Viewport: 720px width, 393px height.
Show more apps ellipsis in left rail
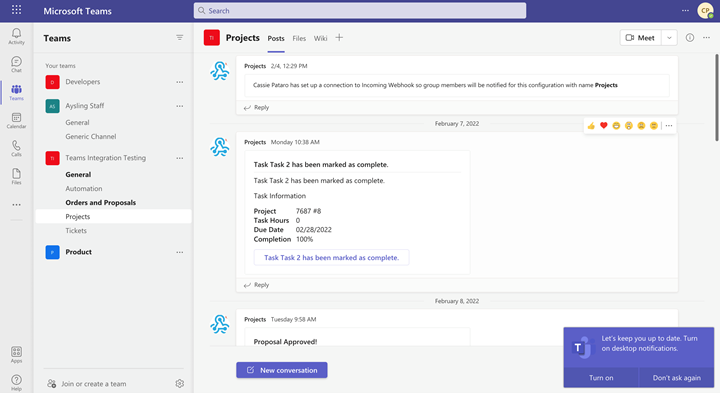pos(17,205)
